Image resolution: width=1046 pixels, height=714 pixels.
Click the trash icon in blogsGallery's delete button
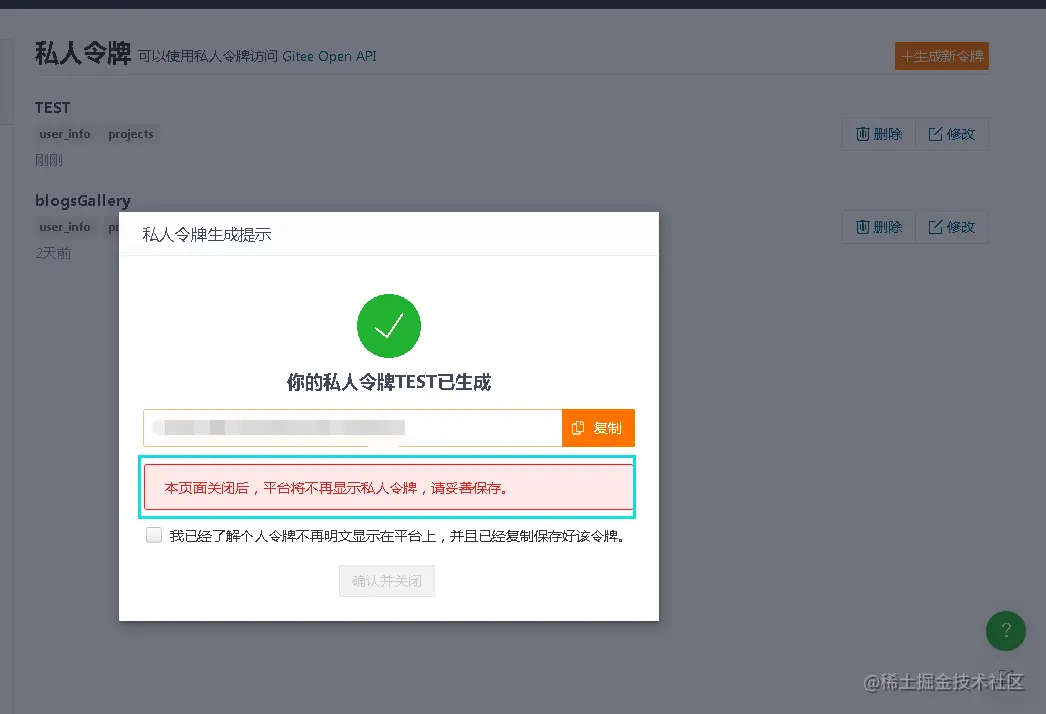(862, 227)
